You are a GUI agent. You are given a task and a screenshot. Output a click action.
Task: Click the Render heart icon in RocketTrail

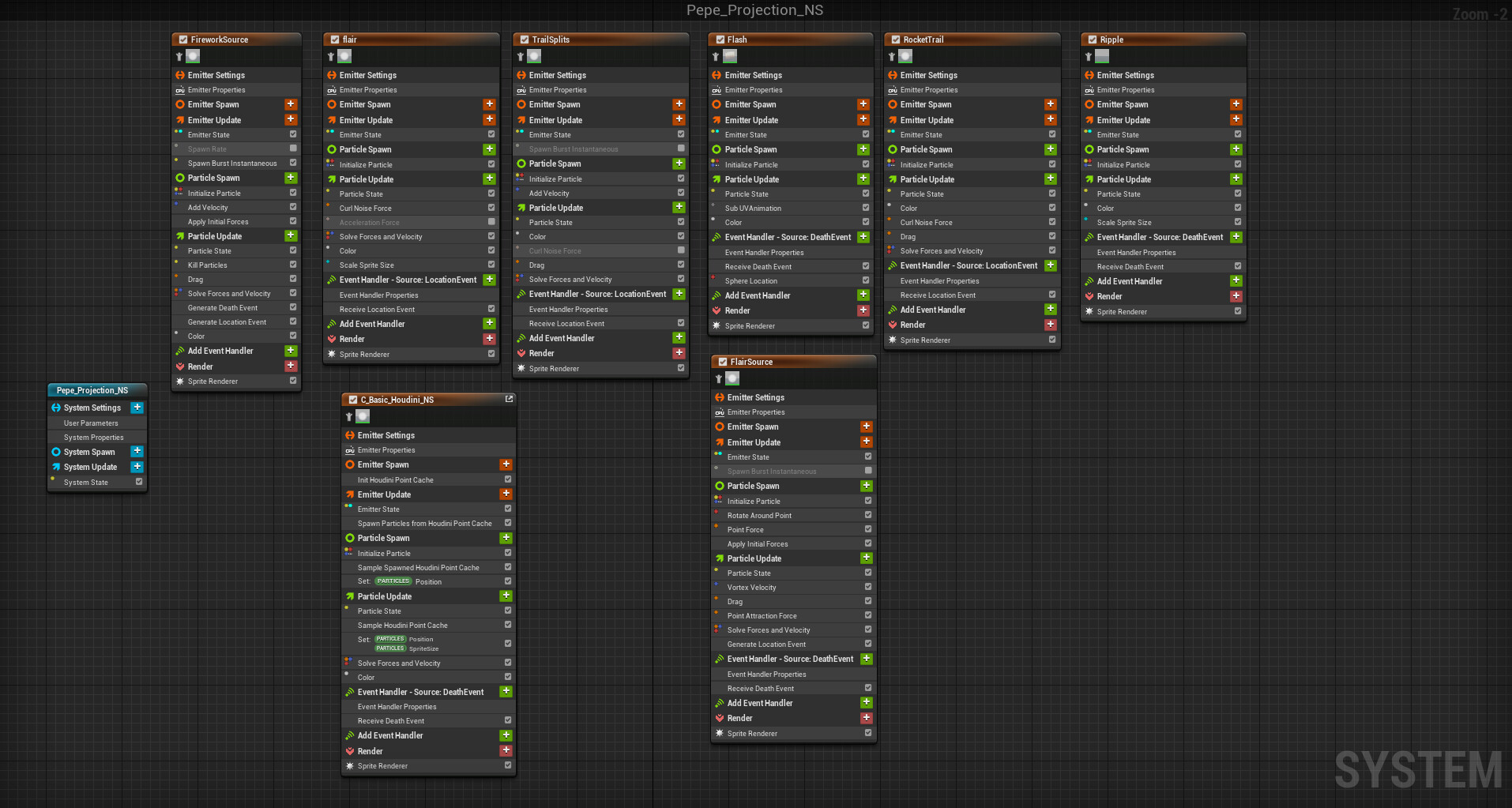coord(895,324)
